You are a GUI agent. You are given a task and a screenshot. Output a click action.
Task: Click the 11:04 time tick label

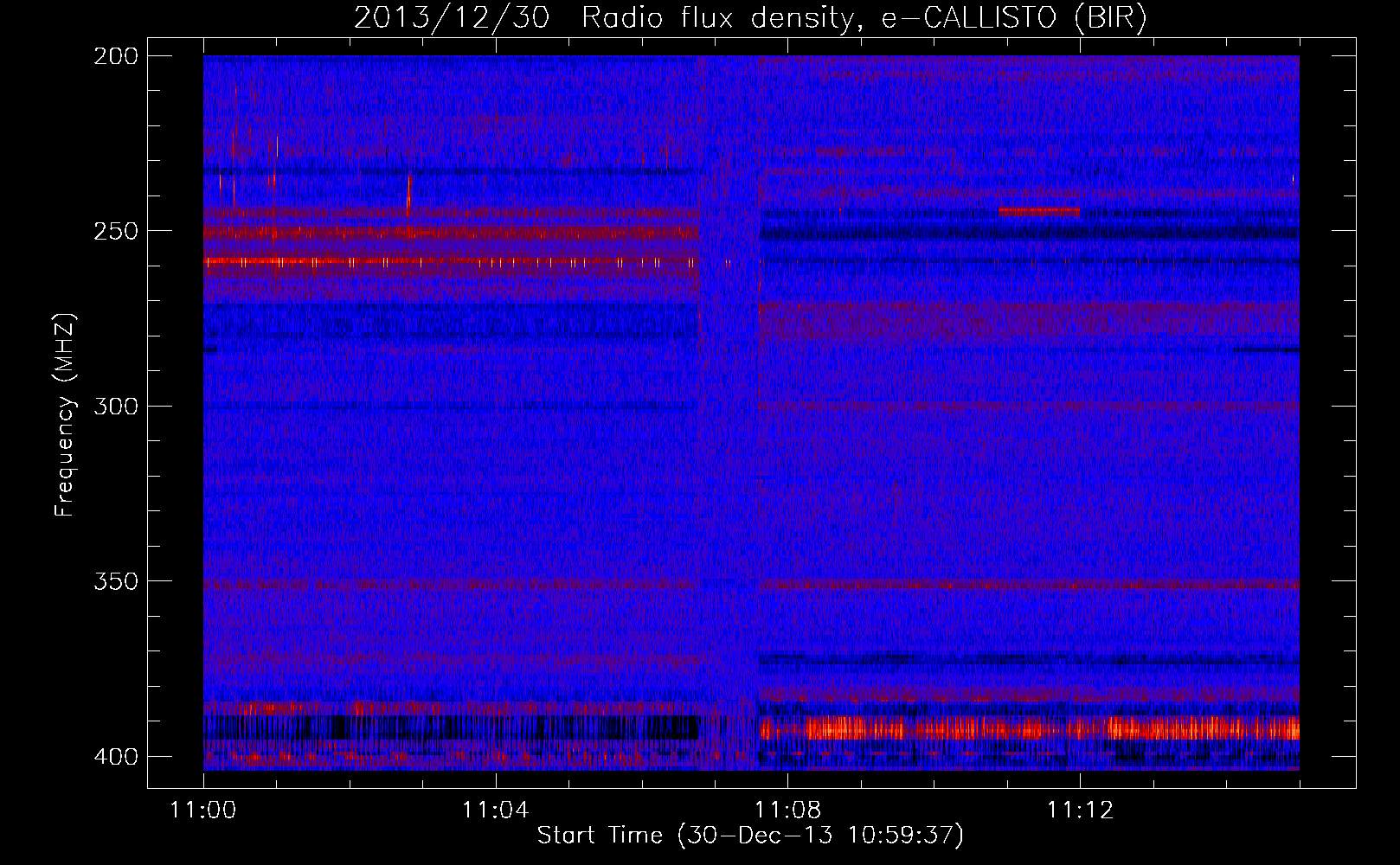[495, 811]
